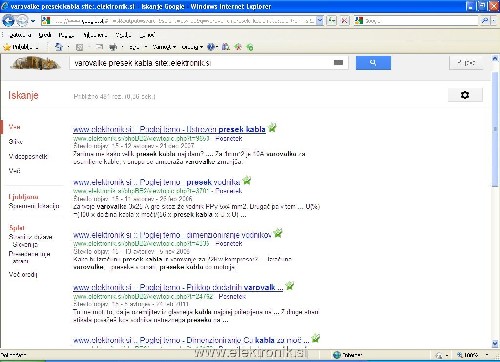The width and height of the screenshot is (500, 362).
Task: Open the recent pages dropdown arrow
Action: [33, 21]
